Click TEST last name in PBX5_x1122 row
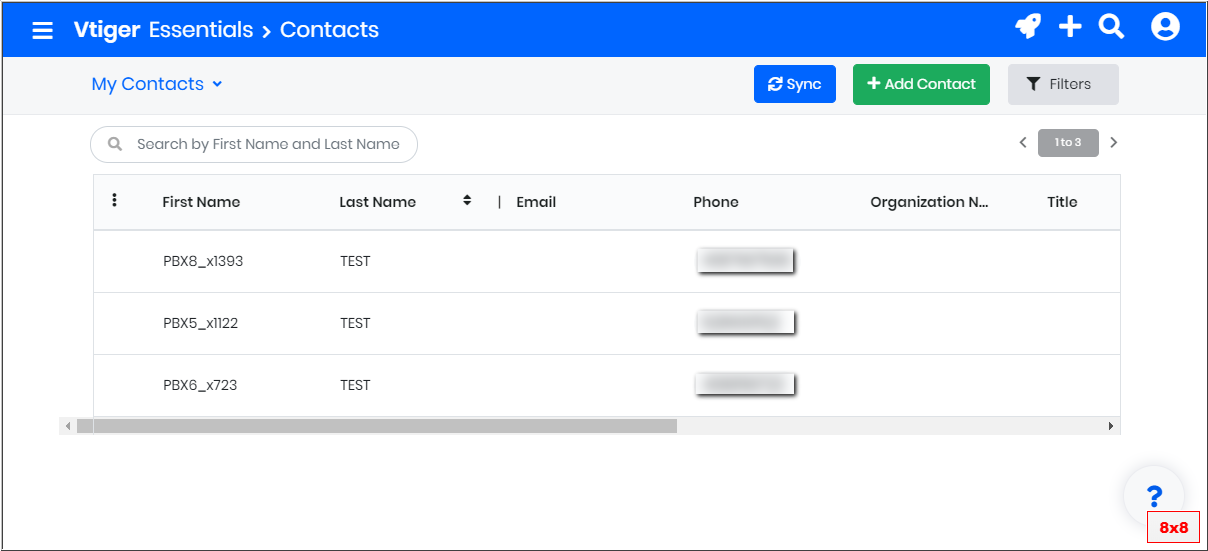The image size is (1208, 551). point(355,323)
